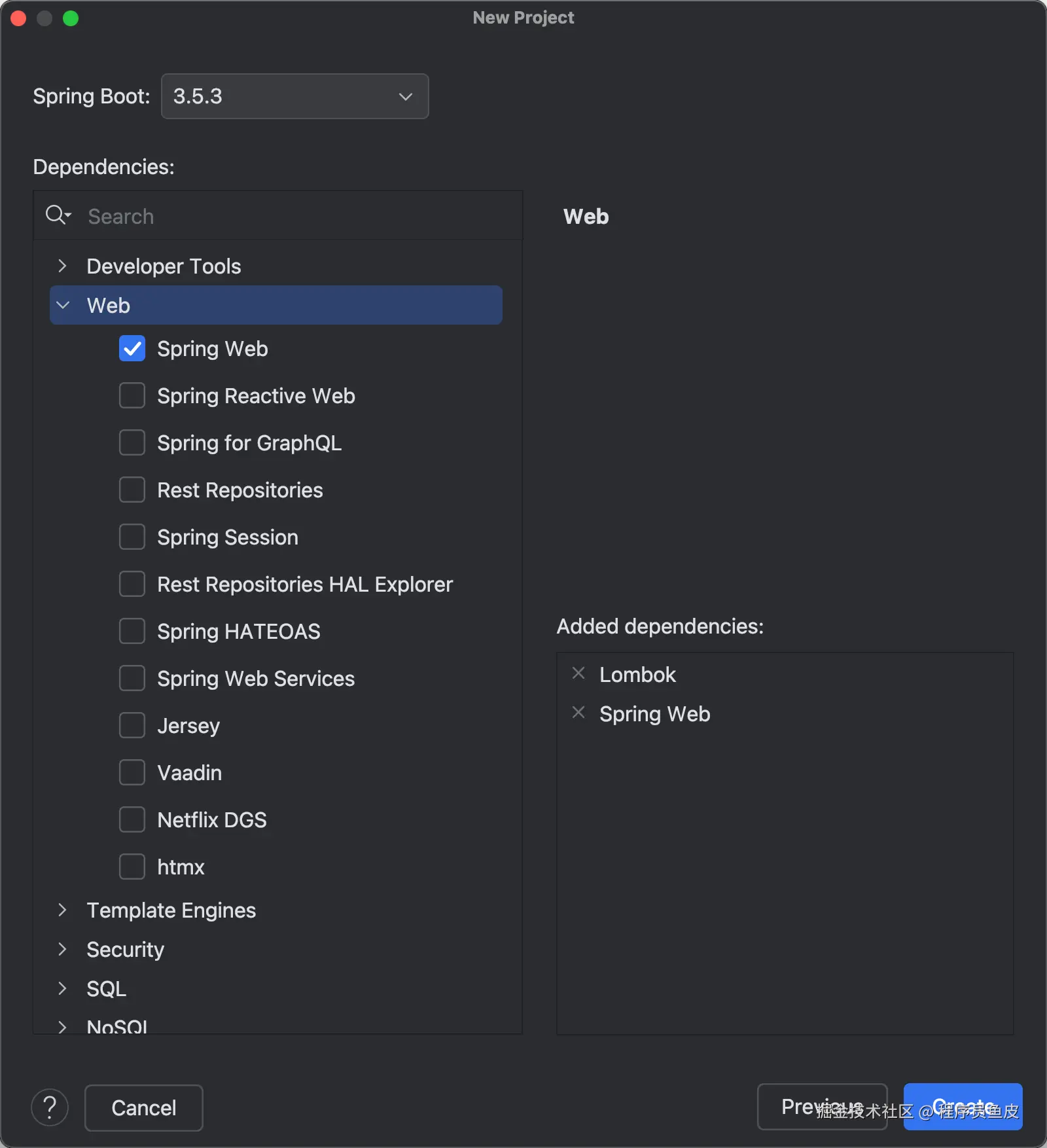The height and width of the screenshot is (1148, 1047).
Task: Expand the Template Engines group
Action: [x=62, y=910]
